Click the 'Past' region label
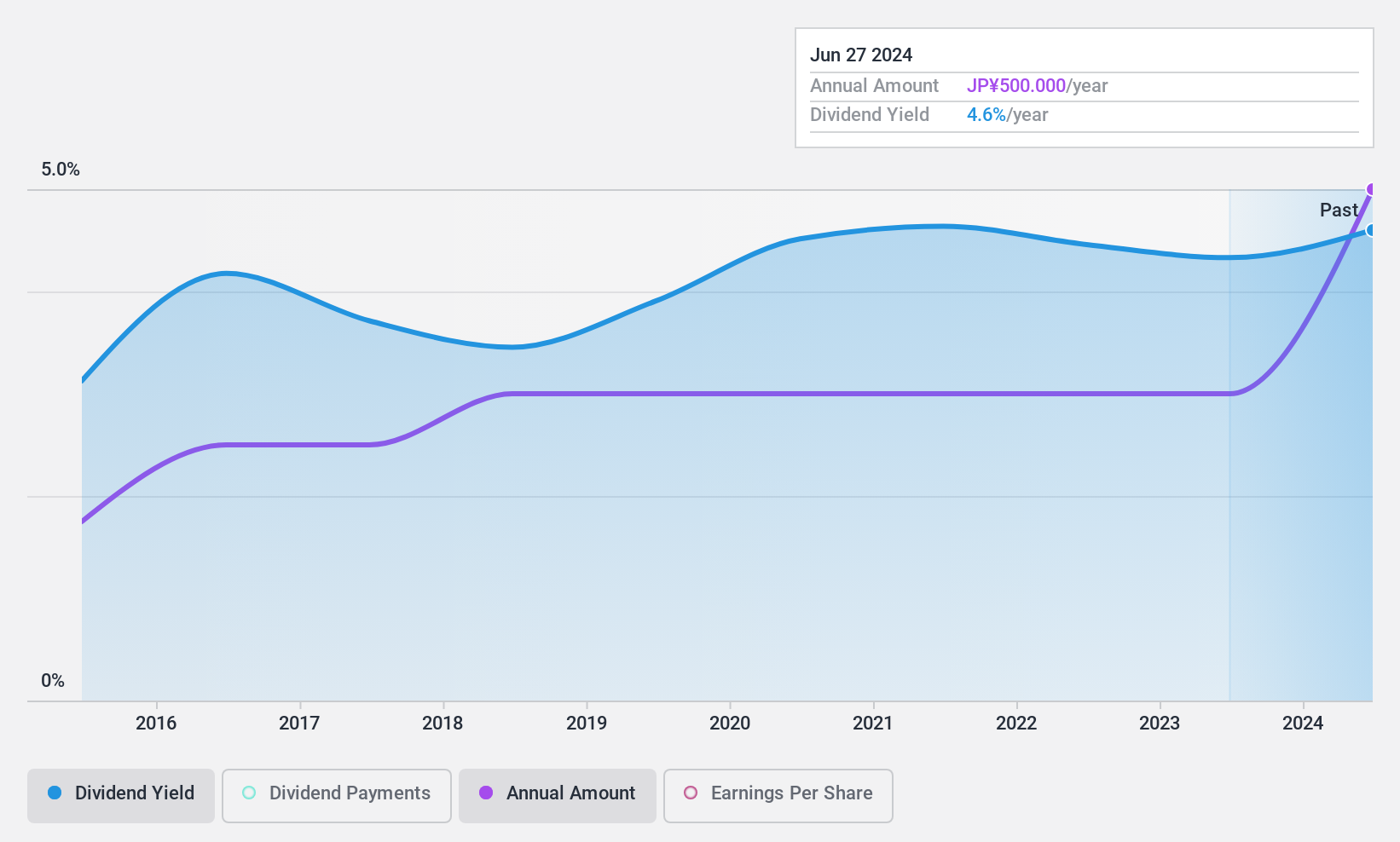Image resolution: width=1400 pixels, height=842 pixels. [x=1339, y=210]
